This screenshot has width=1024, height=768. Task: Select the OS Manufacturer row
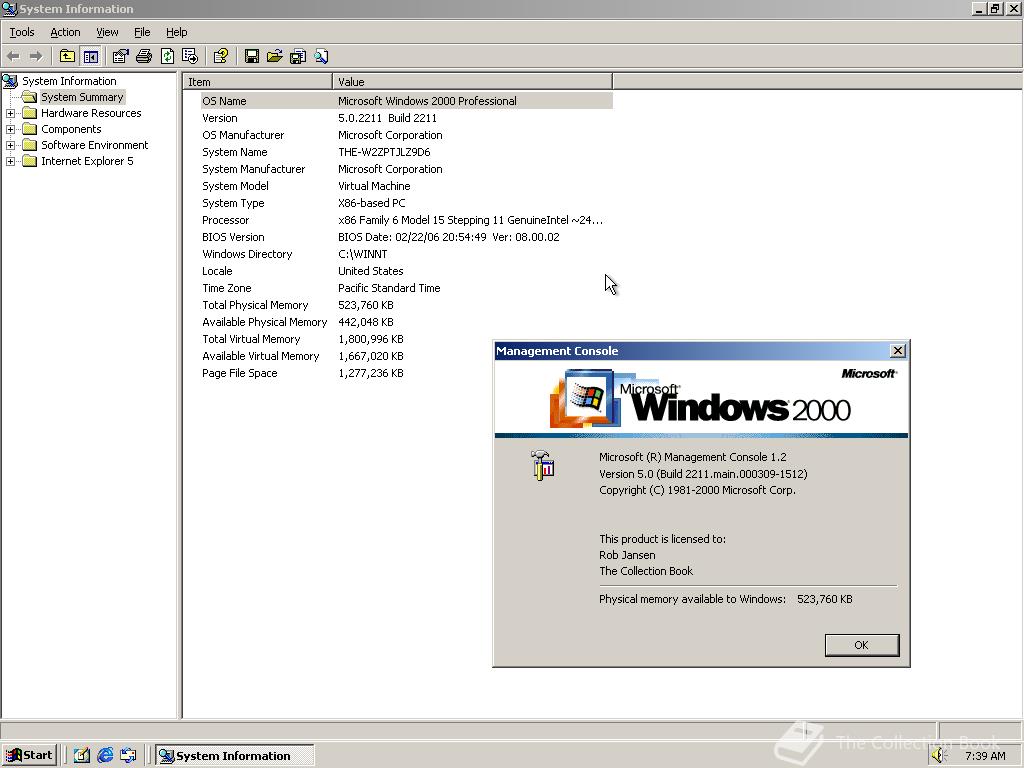pyautogui.click(x=407, y=135)
